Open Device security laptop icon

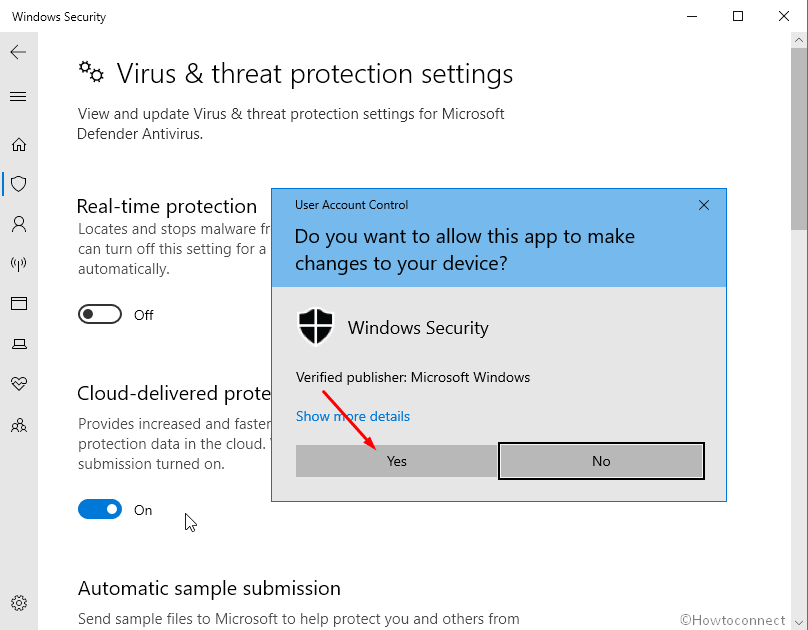(x=19, y=344)
